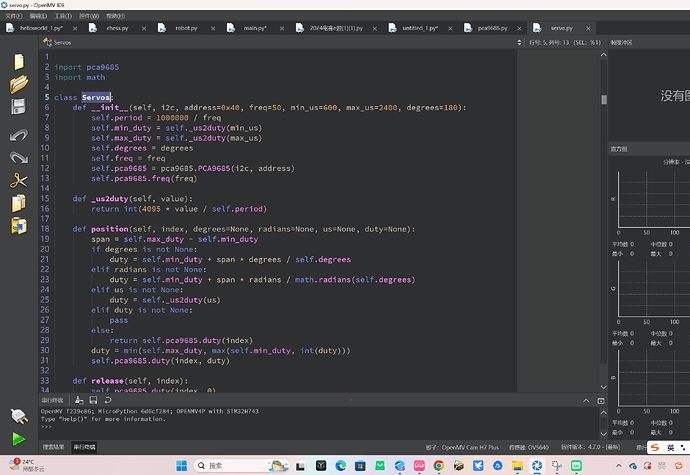The image size is (690, 475).
Task: Open File Explorer from taskbar
Action: pos(518,465)
